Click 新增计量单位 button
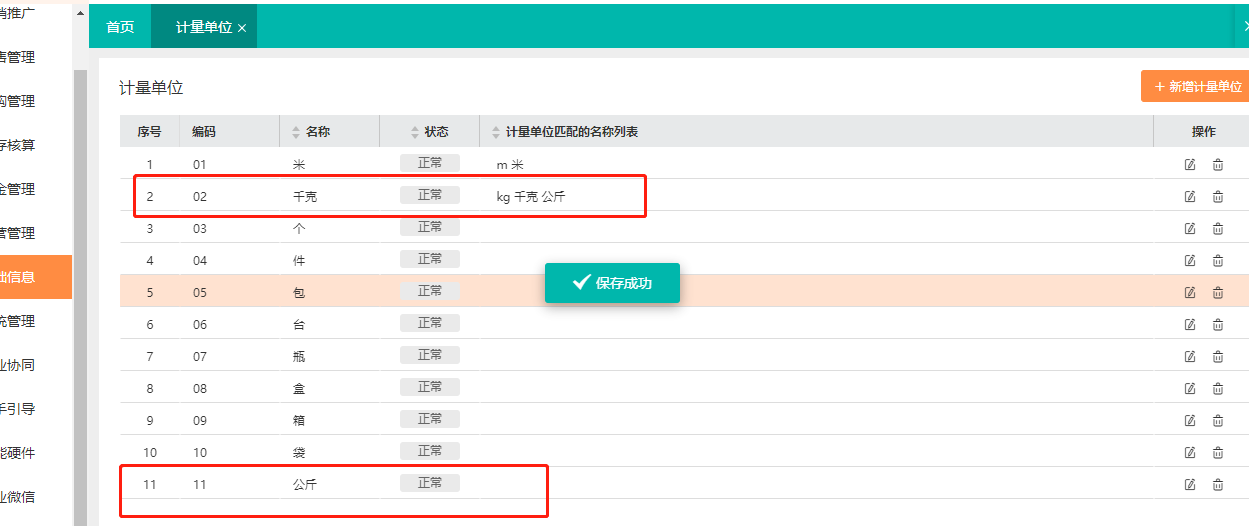The height and width of the screenshot is (526, 1249). coord(1196,86)
